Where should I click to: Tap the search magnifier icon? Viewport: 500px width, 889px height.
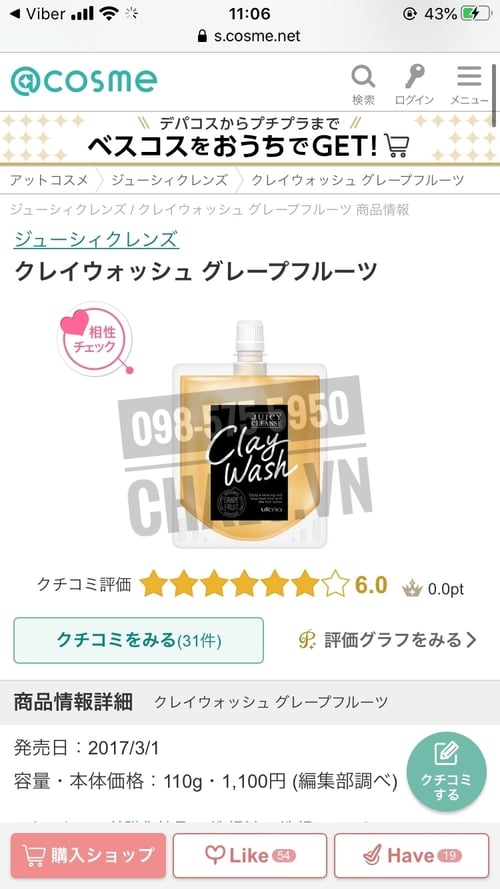[363, 77]
